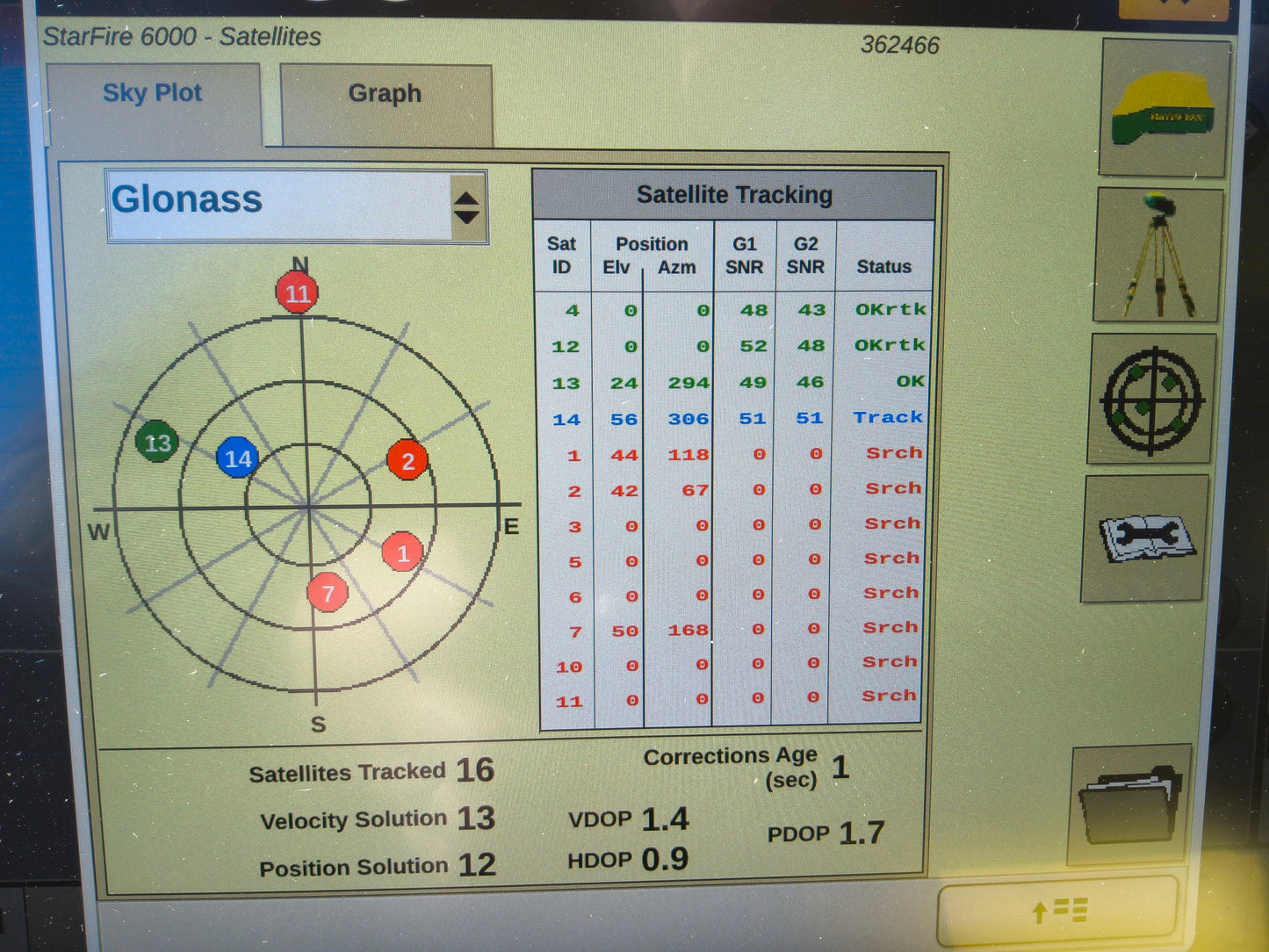
Task: Open the wrench manual diagnostics icon
Action: click(1145, 538)
